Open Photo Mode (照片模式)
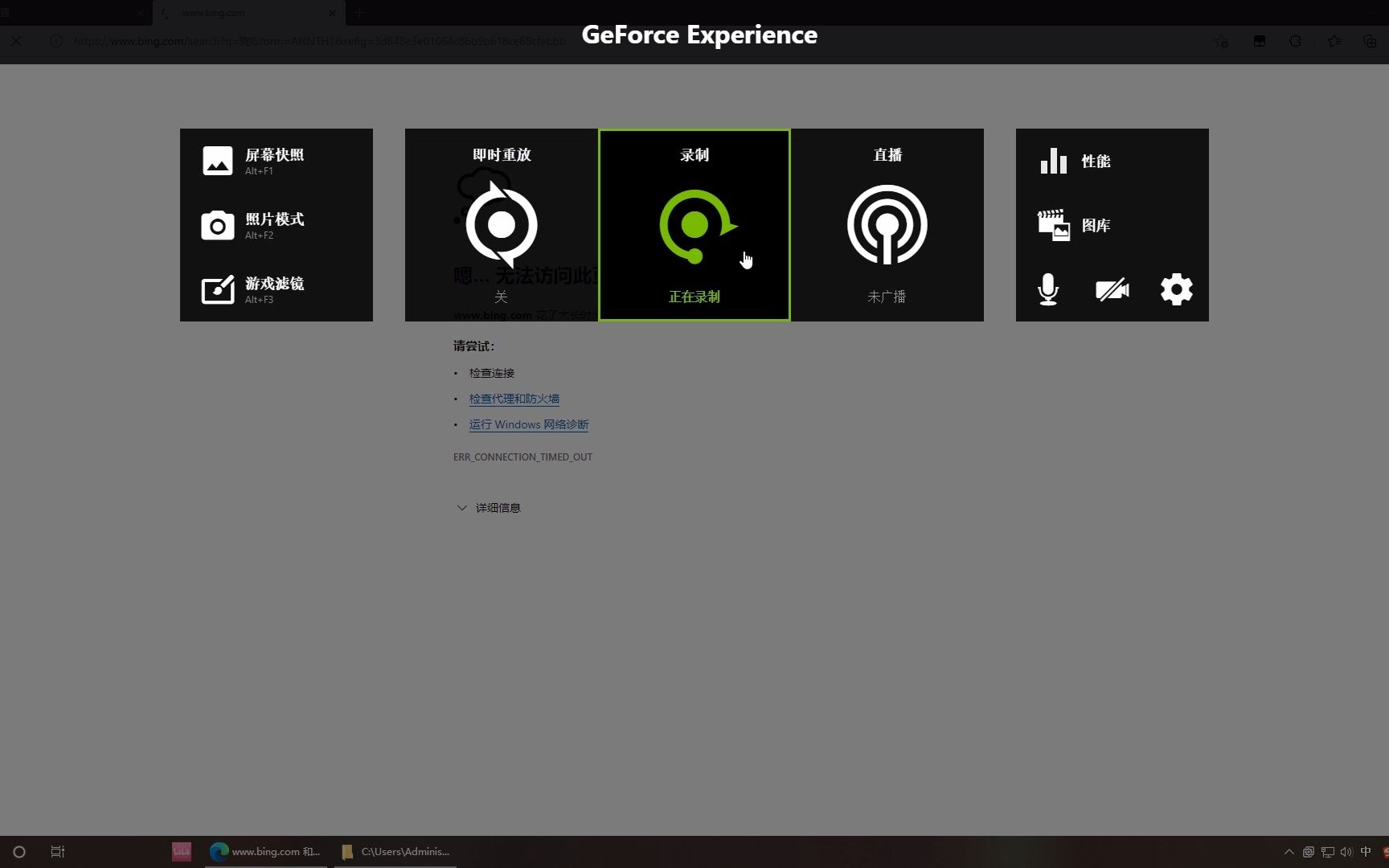1389x868 pixels. click(276, 225)
